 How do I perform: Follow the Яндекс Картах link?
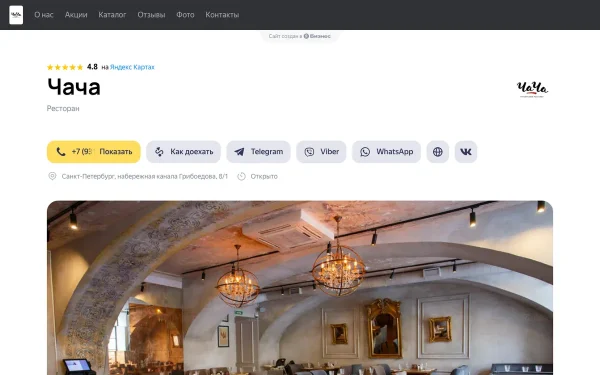point(132,67)
